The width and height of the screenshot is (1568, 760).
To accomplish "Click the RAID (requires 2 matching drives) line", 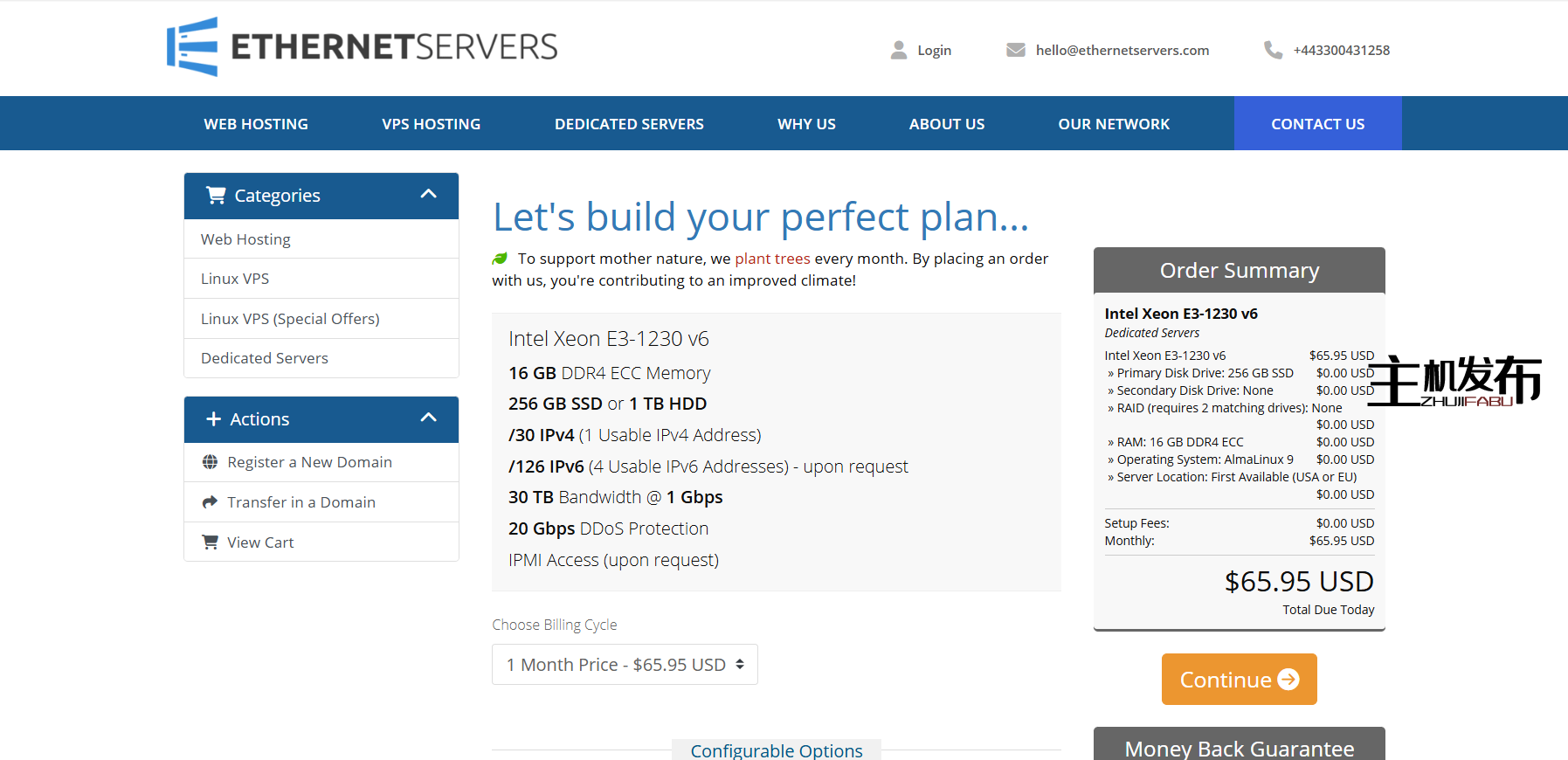I will click(1225, 408).
